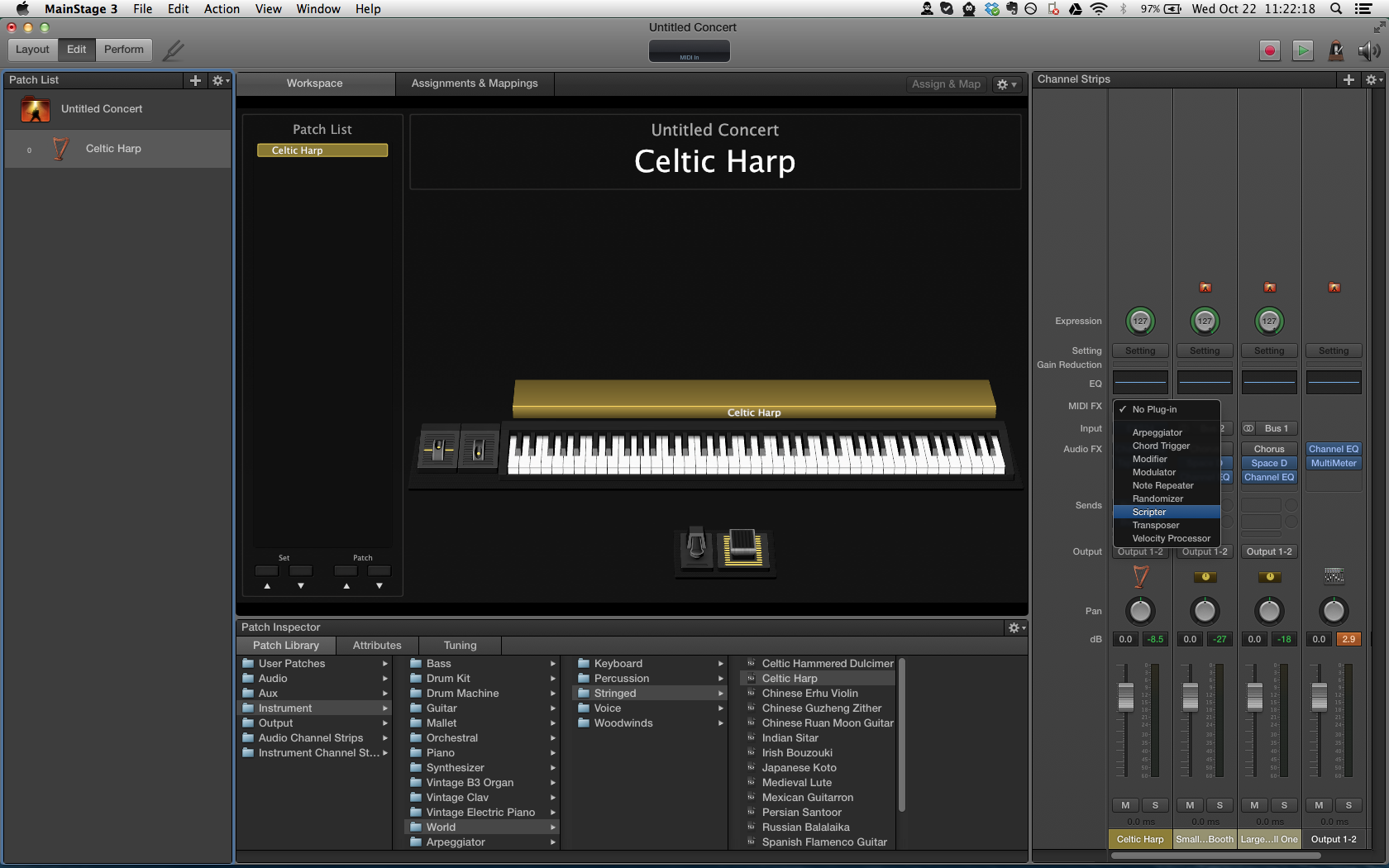Click the pitch bend wheel in the workspace
The height and width of the screenshot is (868, 1389).
[438, 449]
